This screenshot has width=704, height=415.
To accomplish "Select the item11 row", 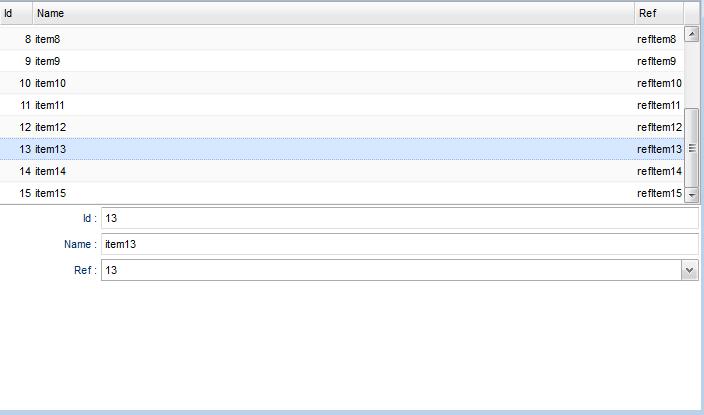I will [342, 105].
